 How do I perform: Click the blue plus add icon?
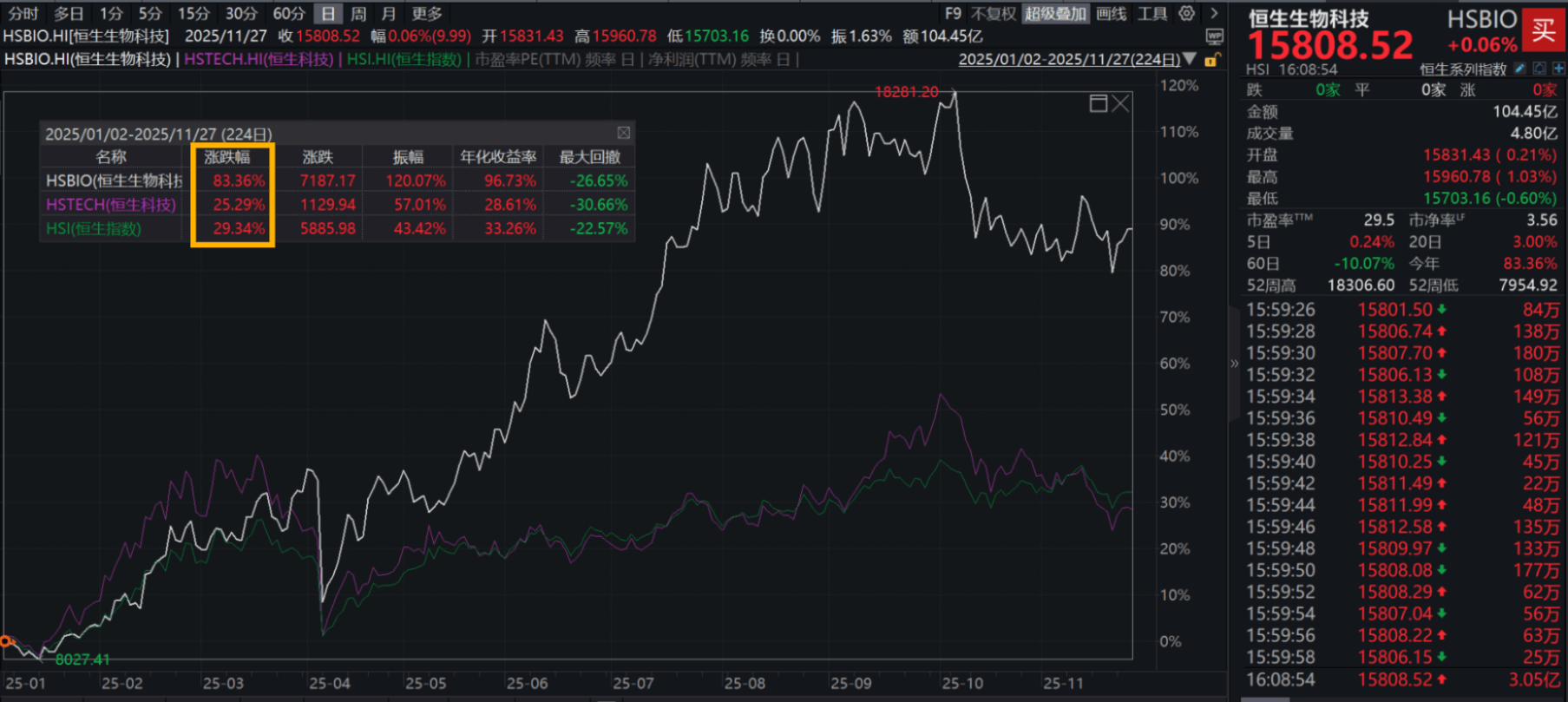[1558, 69]
